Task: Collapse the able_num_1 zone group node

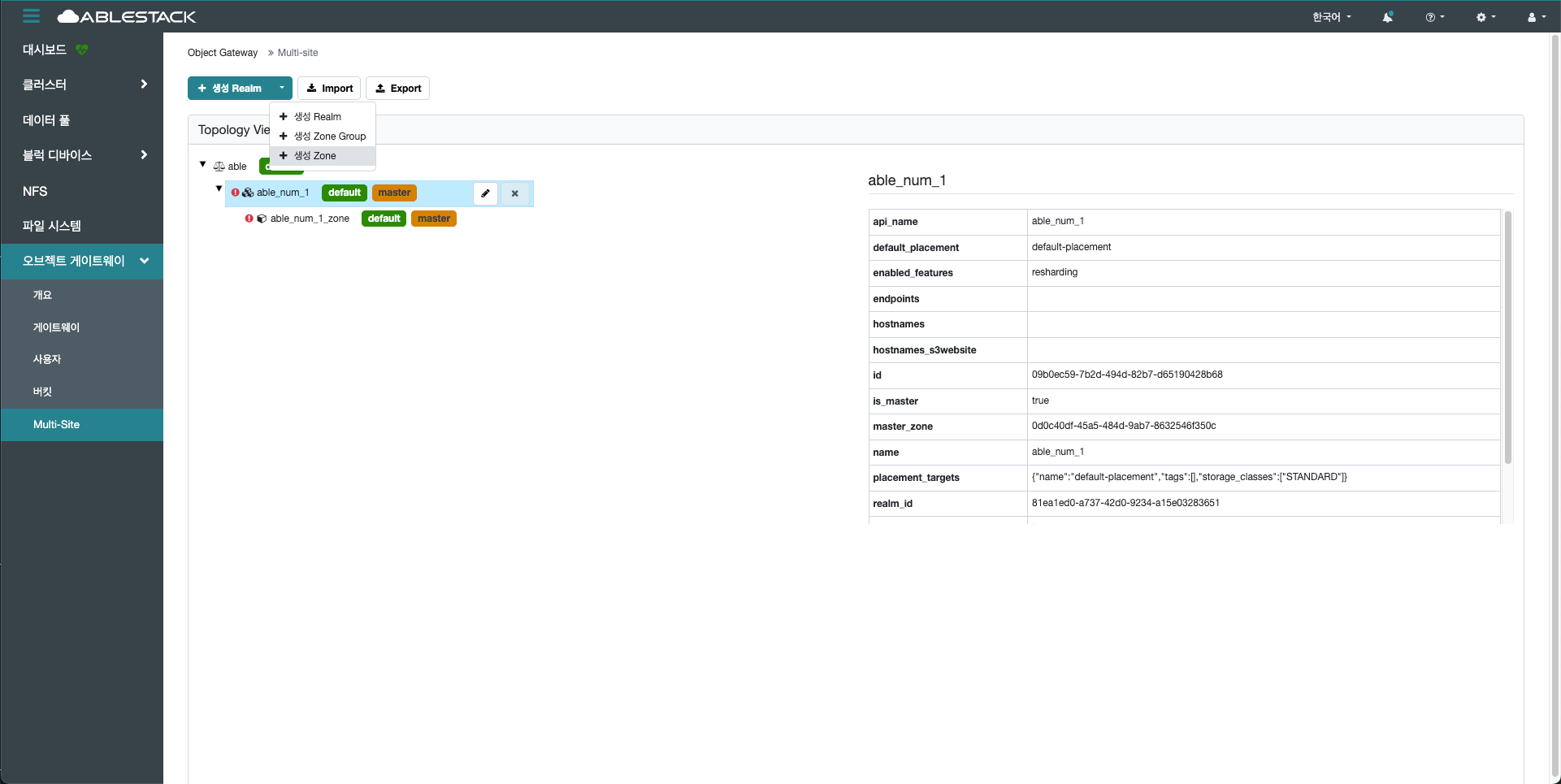Action: [x=219, y=188]
